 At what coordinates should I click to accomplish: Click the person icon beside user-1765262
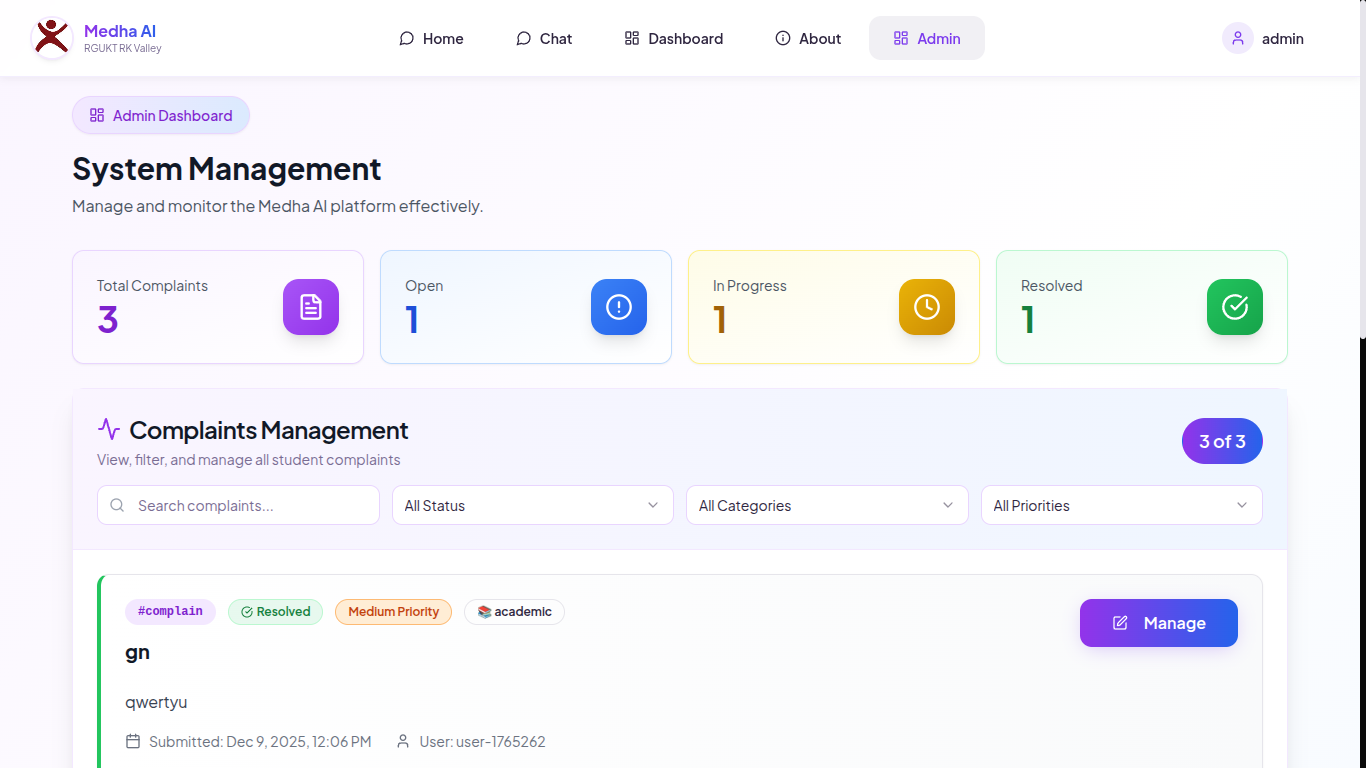tap(403, 741)
